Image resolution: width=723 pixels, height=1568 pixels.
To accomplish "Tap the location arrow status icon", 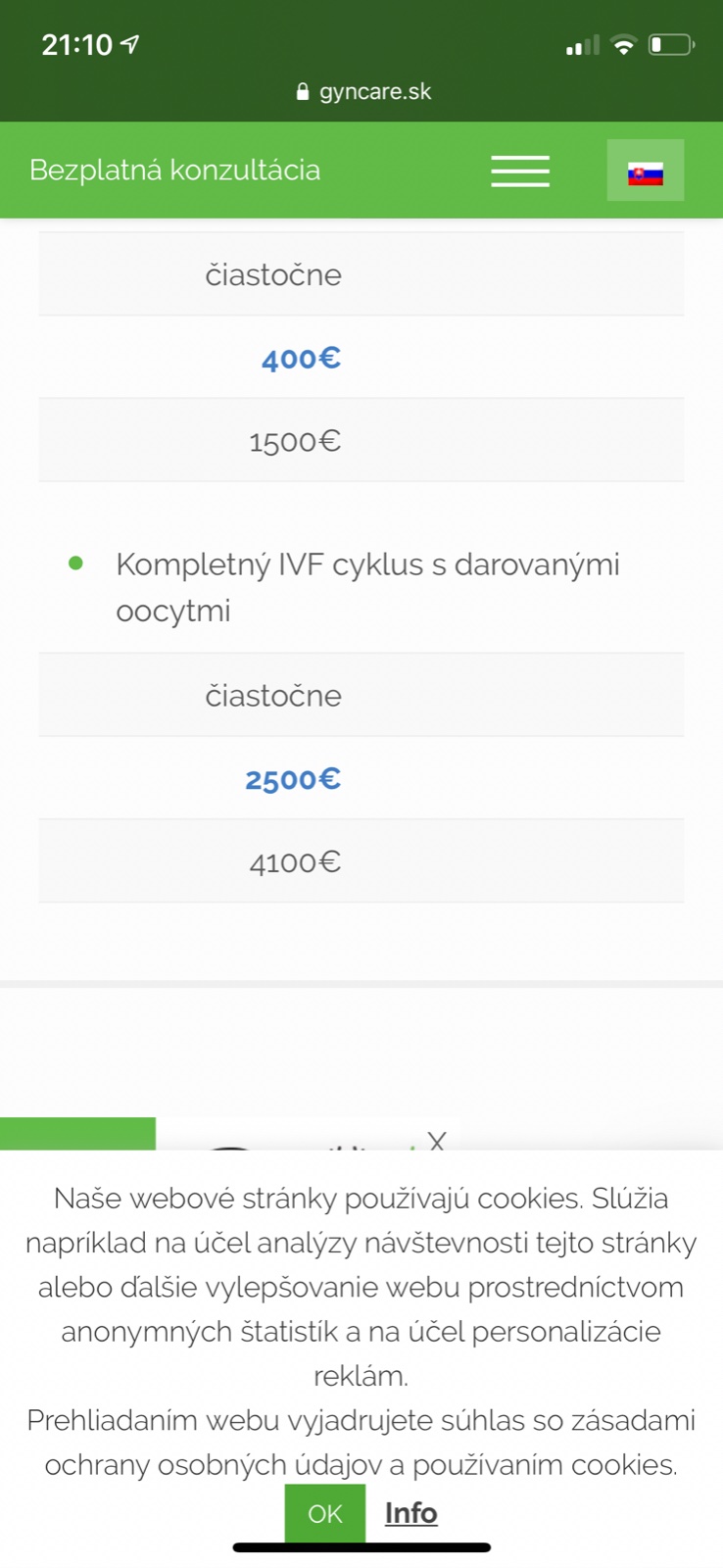I will click(x=129, y=44).
